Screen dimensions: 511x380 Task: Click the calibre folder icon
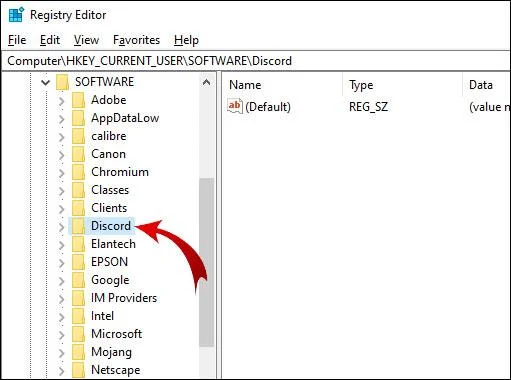point(78,136)
